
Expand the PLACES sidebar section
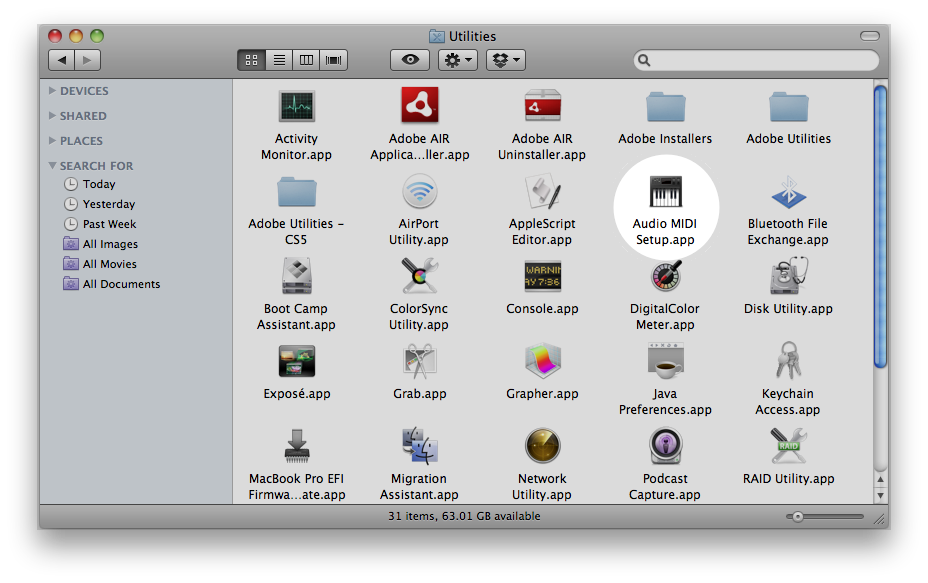coord(52,140)
